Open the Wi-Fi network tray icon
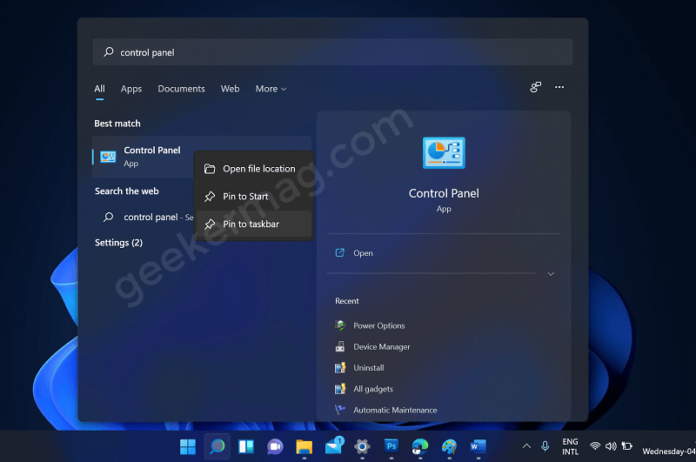Viewport: 696px width, 462px height. (595, 446)
